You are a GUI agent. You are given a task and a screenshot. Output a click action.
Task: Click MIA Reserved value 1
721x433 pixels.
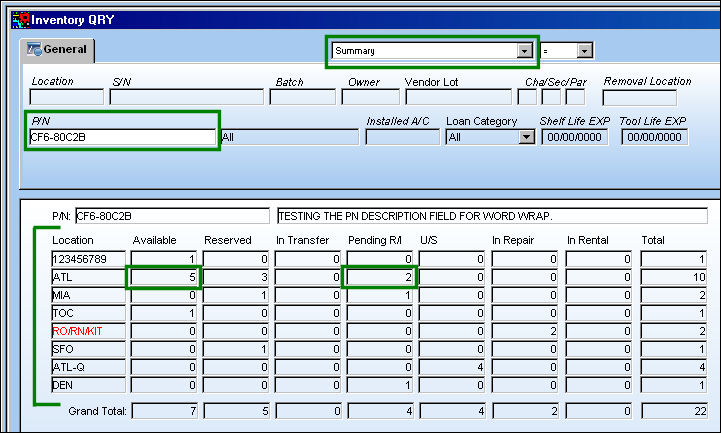pyautogui.click(x=236, y=295)
